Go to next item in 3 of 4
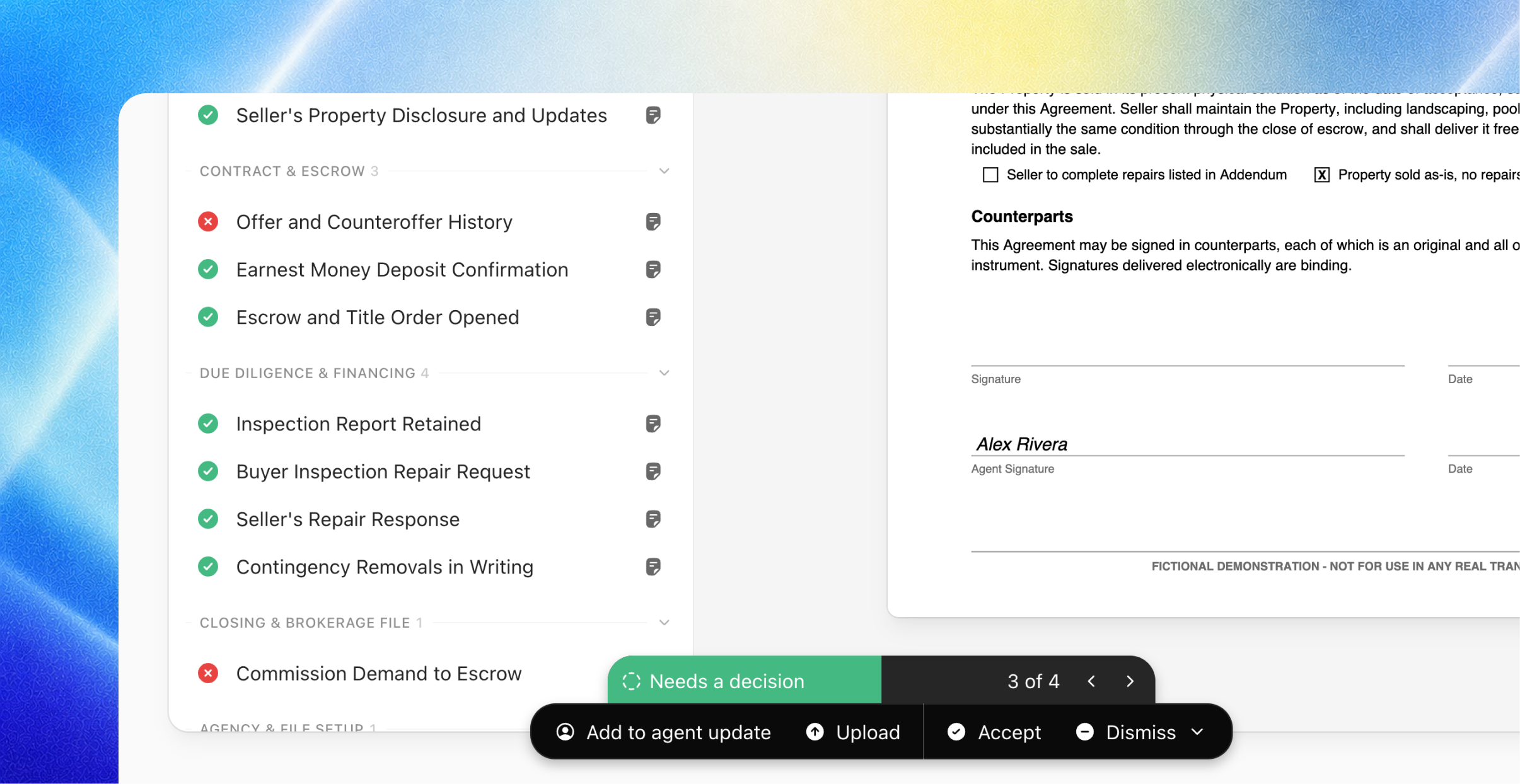The height and width of the screenshot is (784, 1520). (1130, 681)
